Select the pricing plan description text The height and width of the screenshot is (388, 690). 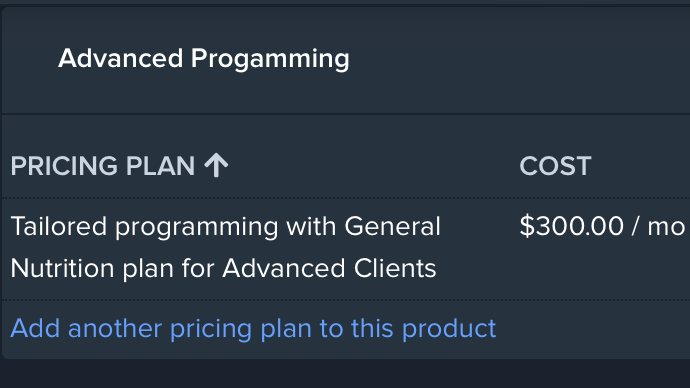coord(225,248)
